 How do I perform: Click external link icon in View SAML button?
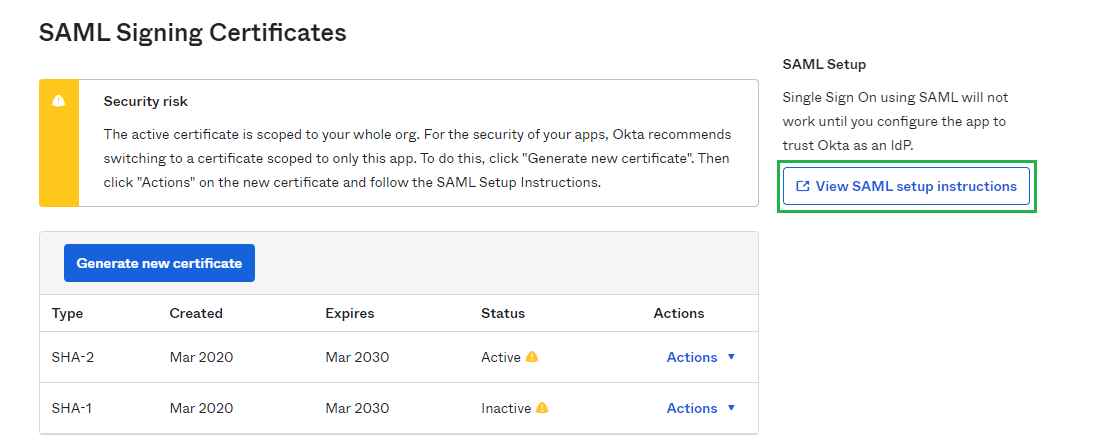pyautogui.click(x=803, y=186)
